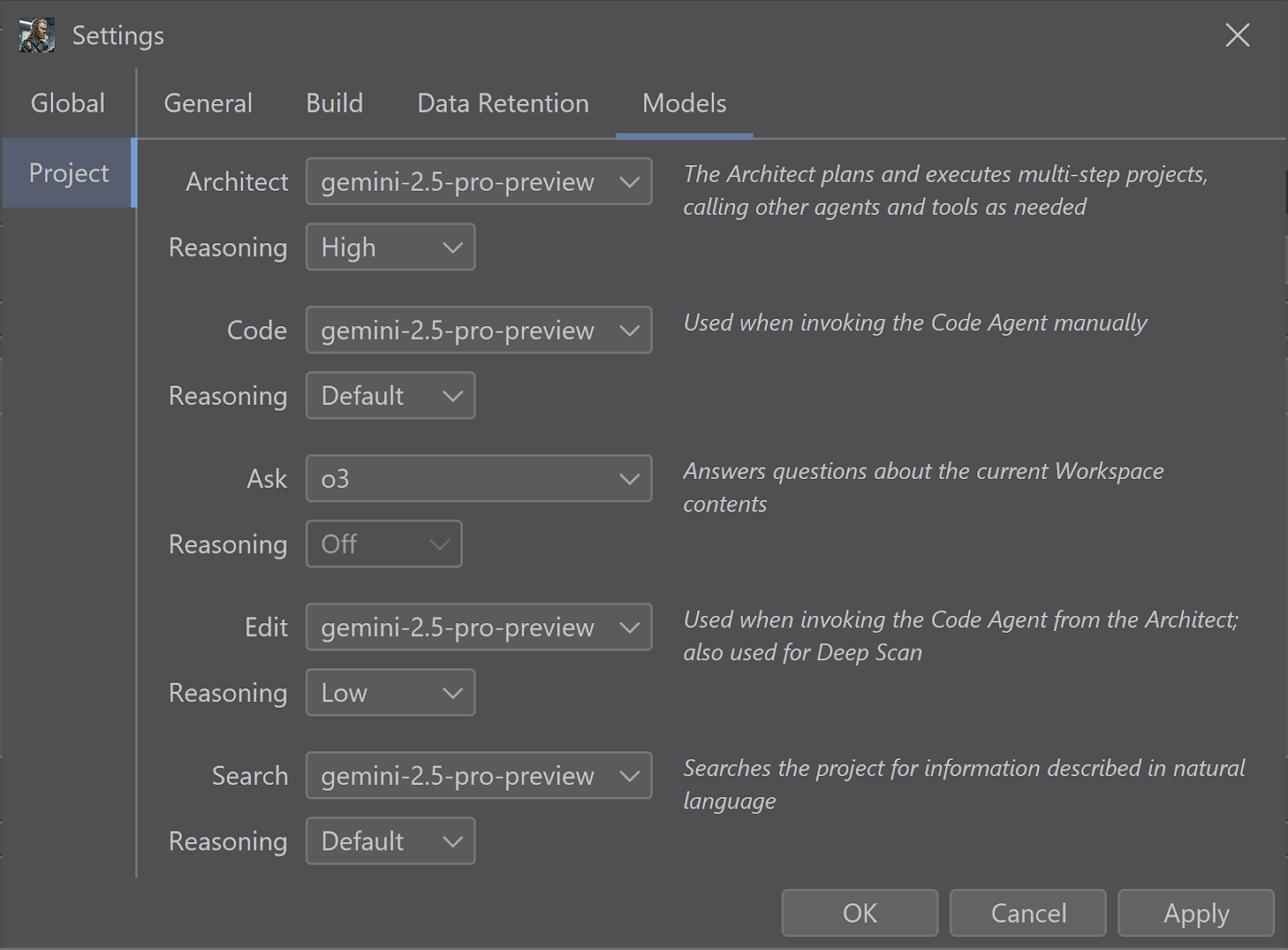
Task: Close the Settings dialog
Action: pos(1237,35)
